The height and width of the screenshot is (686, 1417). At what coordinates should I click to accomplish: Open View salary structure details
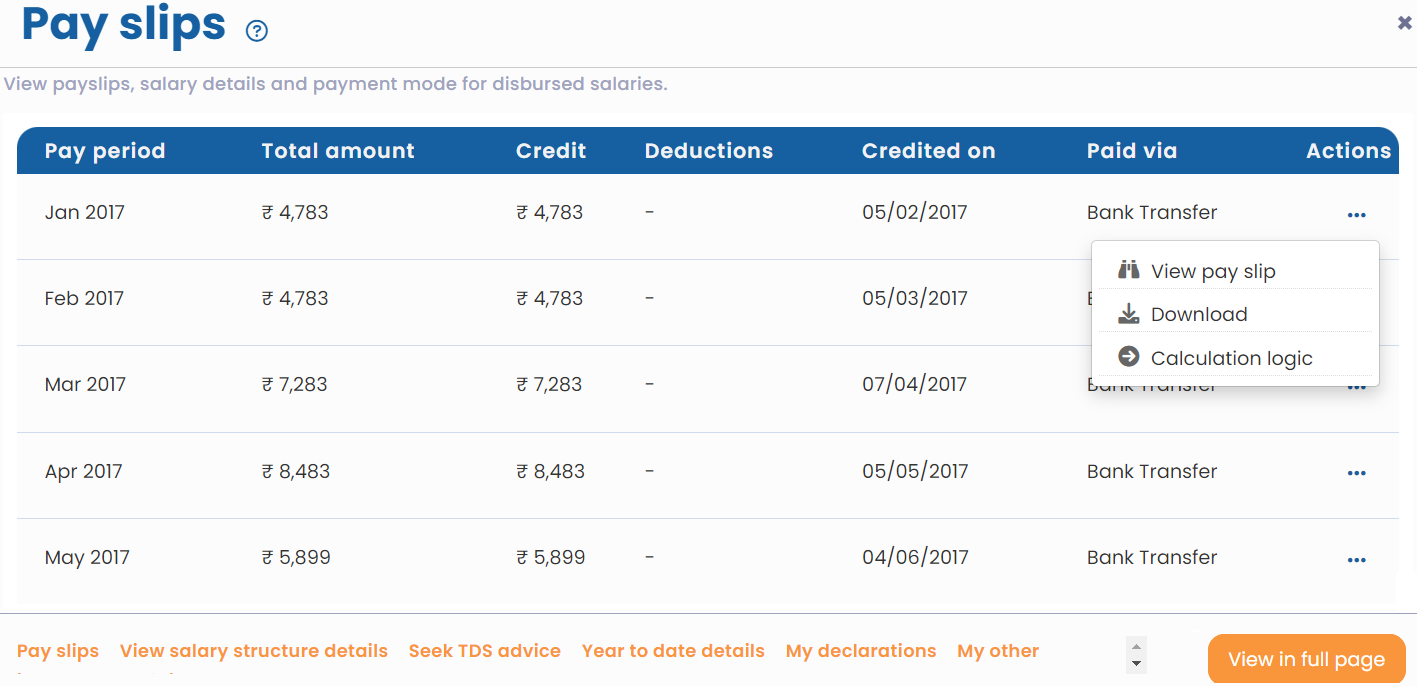click(x=253, y=650)
